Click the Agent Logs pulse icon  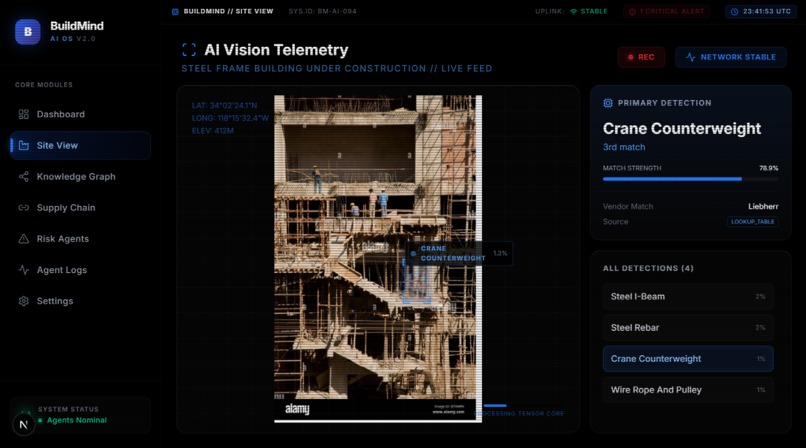24,270
